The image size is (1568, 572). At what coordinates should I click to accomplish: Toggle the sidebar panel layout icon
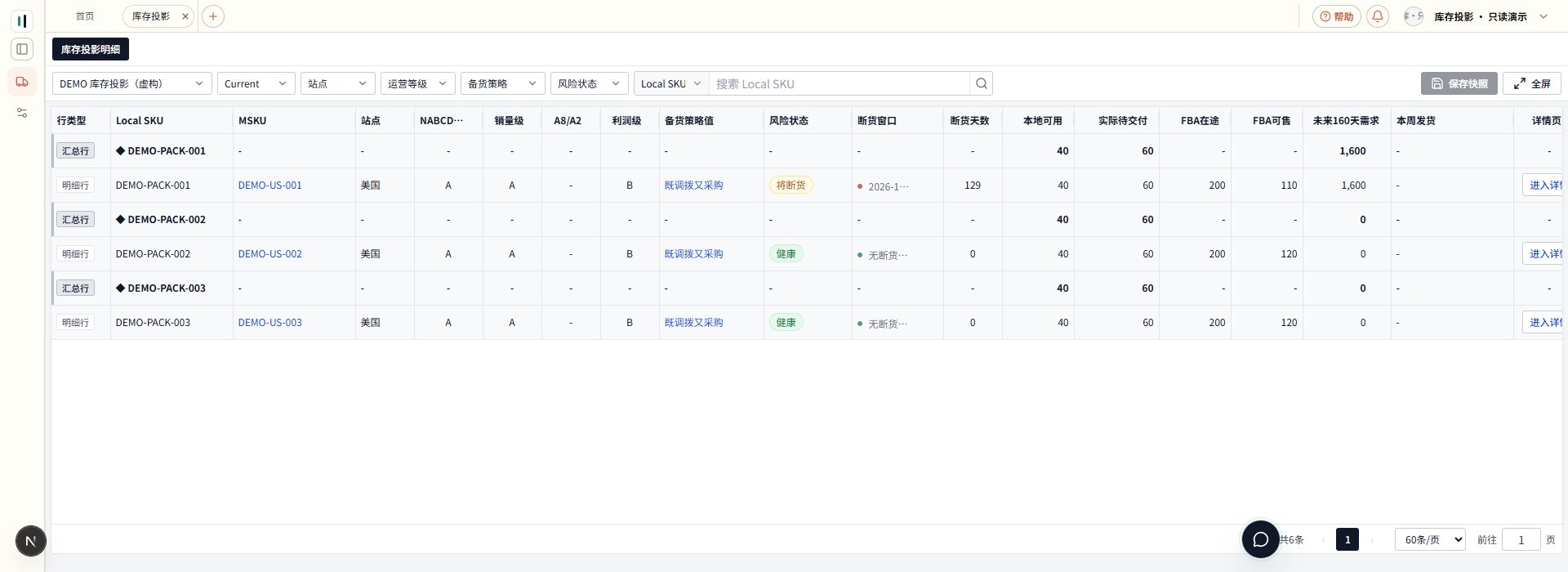pyautogui.click(x=22, y=49)
